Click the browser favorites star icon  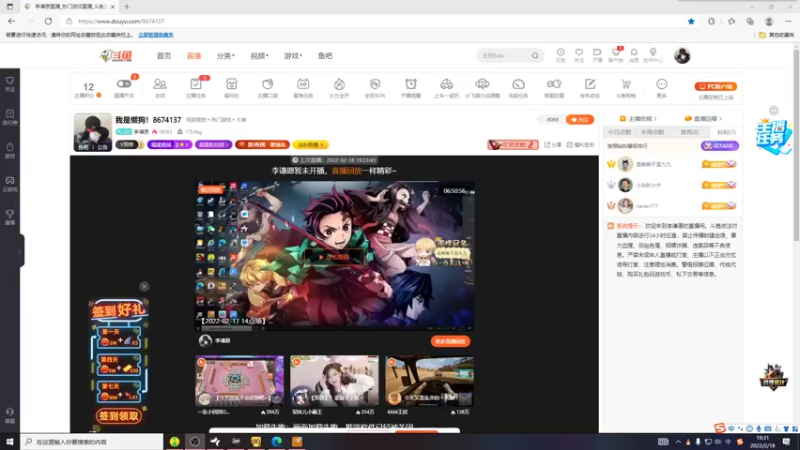click(691, 21)
